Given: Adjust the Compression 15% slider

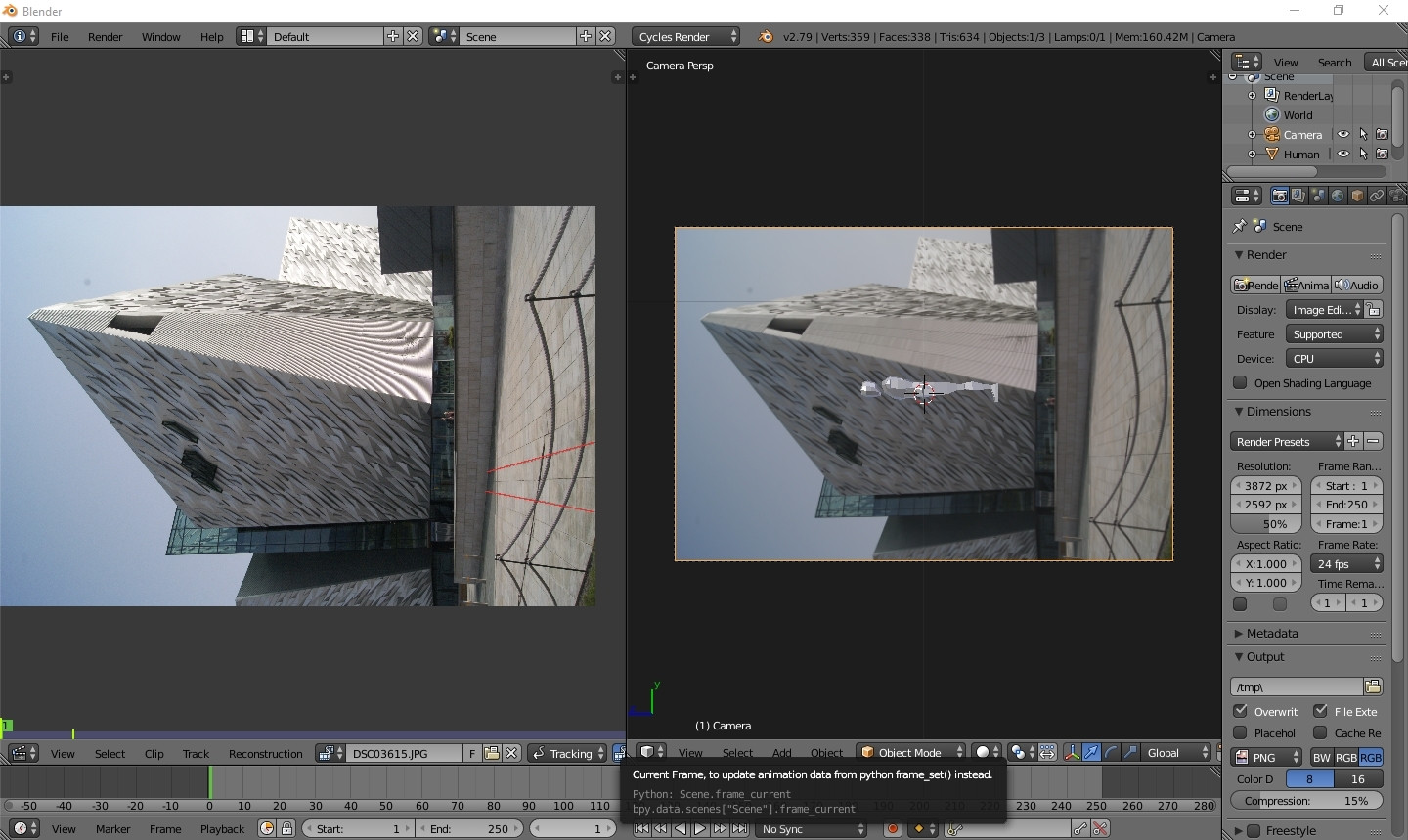Looking at the screenshot, I should click(x=1307, y=800).
